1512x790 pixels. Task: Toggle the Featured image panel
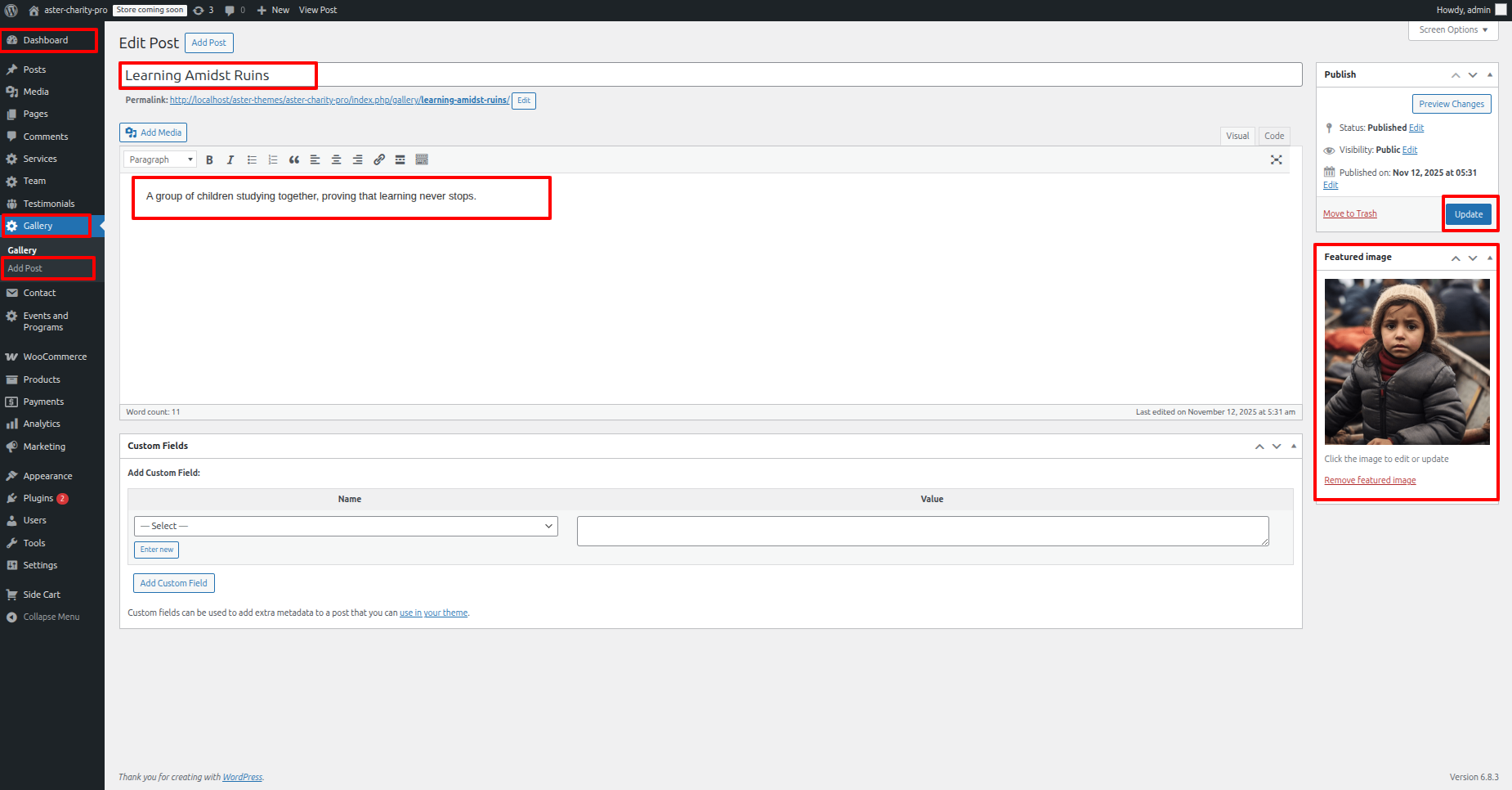pyautogui.click(x=1490, y=258)
